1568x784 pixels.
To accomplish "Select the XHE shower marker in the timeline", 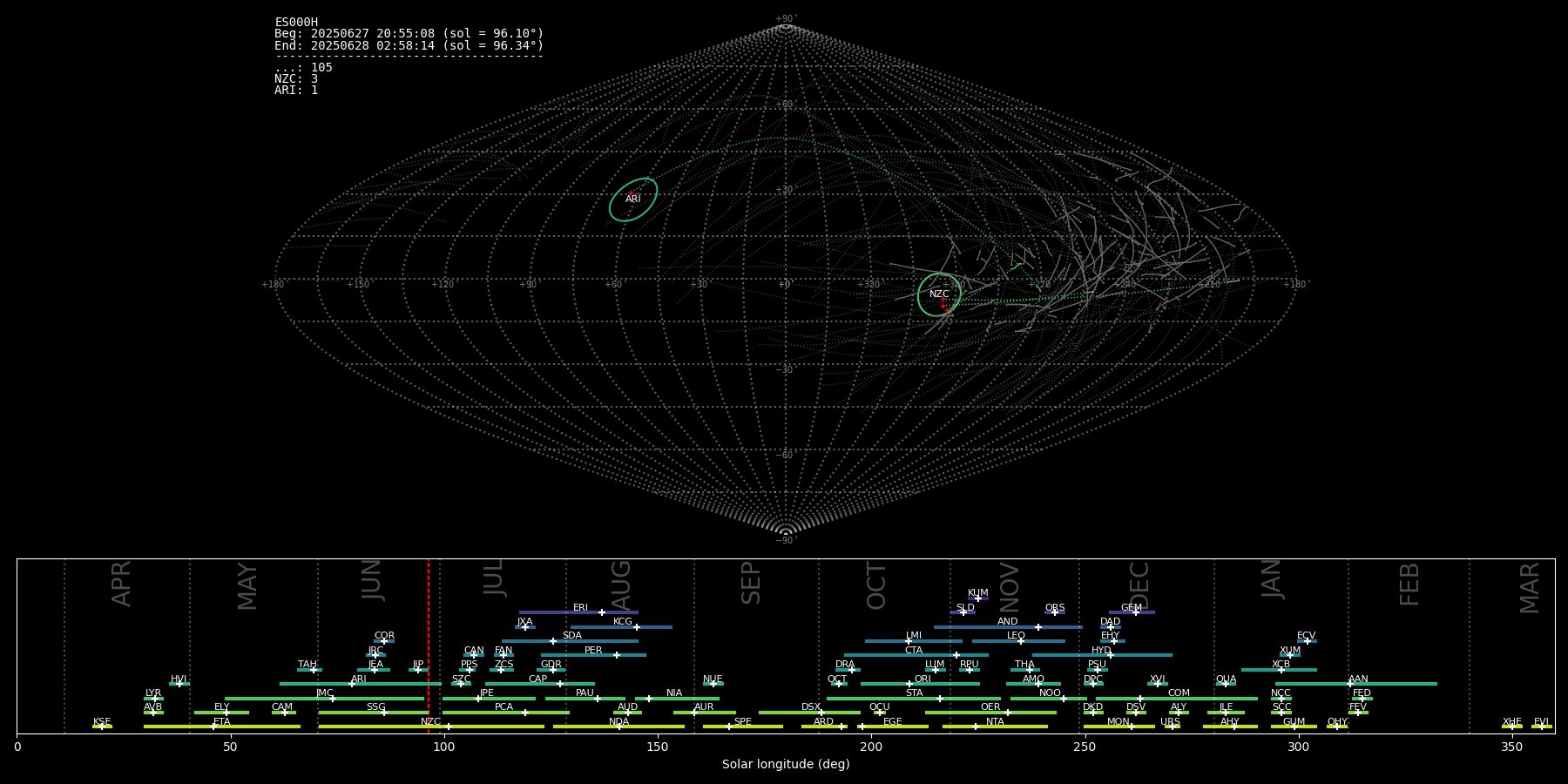I will click(x=1512, y=727).
